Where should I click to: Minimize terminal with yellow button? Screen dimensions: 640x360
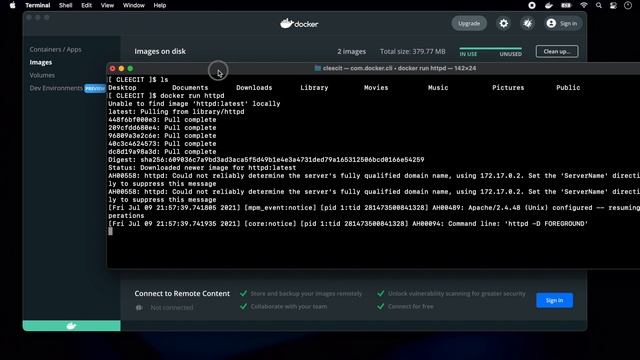tap(121, 69)
